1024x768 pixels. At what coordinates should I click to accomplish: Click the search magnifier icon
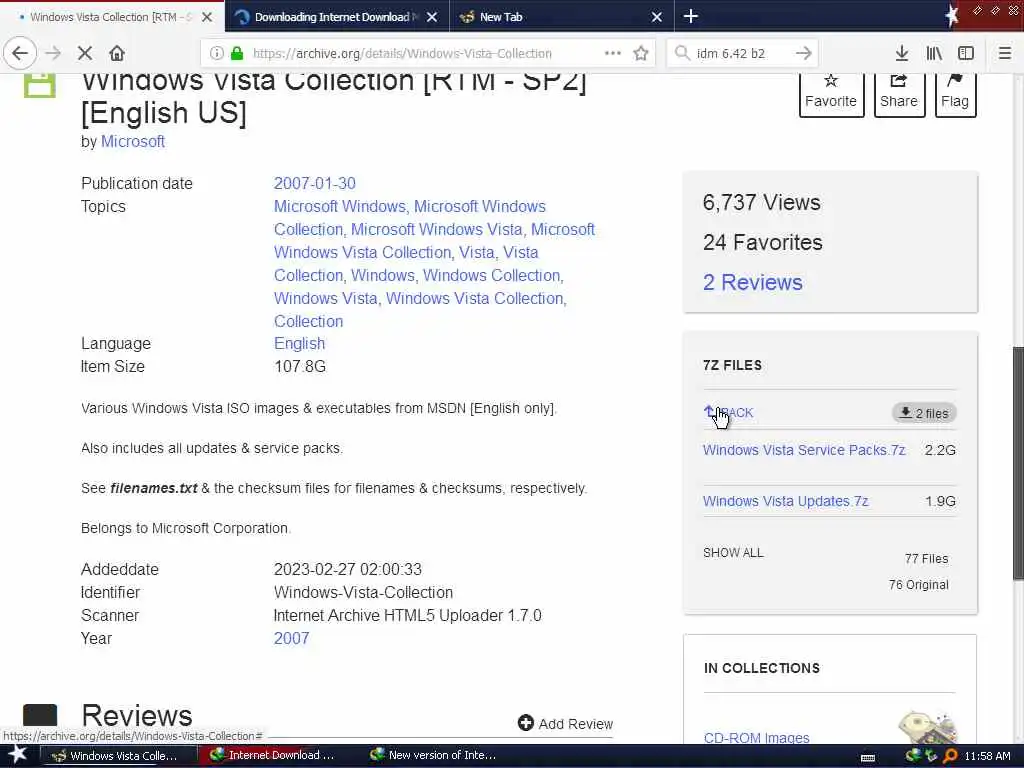[682, 53]
